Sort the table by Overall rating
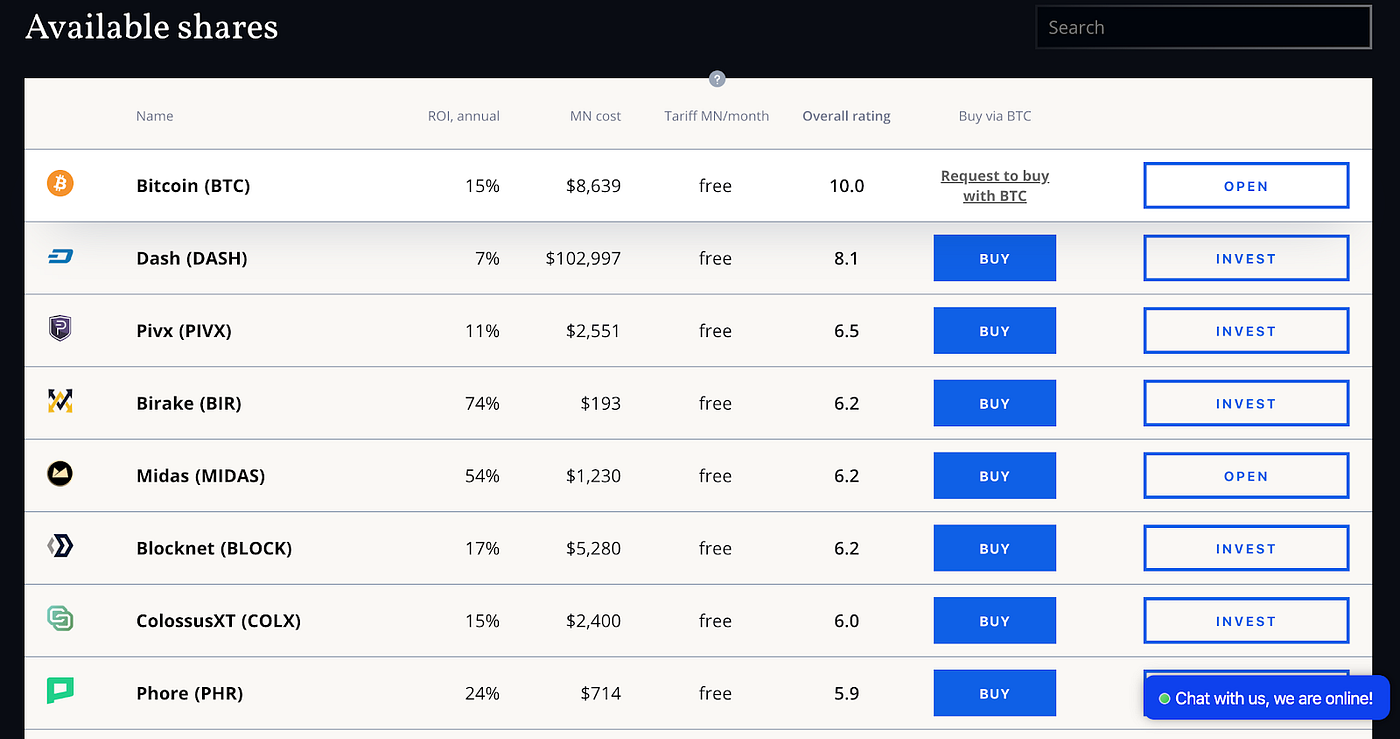The width and height of the screenshot is (1400, 739). point(846,115)
